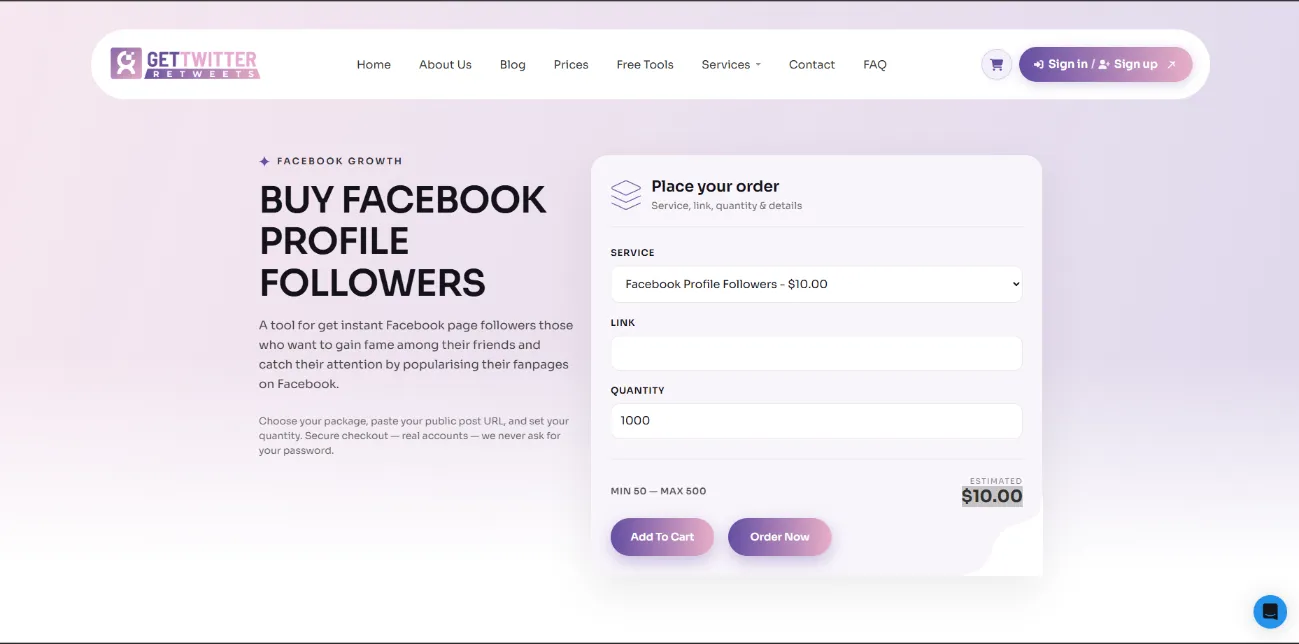Image resolution: width=1299 pixels, height=644 pixels.
Task: Click the estimated $10.00 price
Action: pos(992,496)
